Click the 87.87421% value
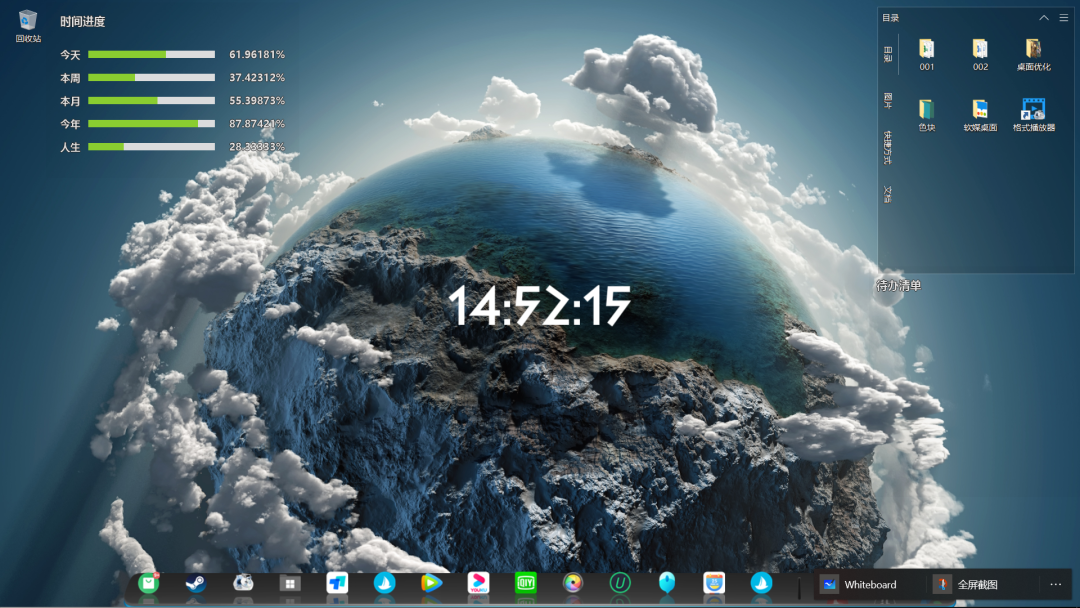The image size is (1080, 608). pos(257,124)
